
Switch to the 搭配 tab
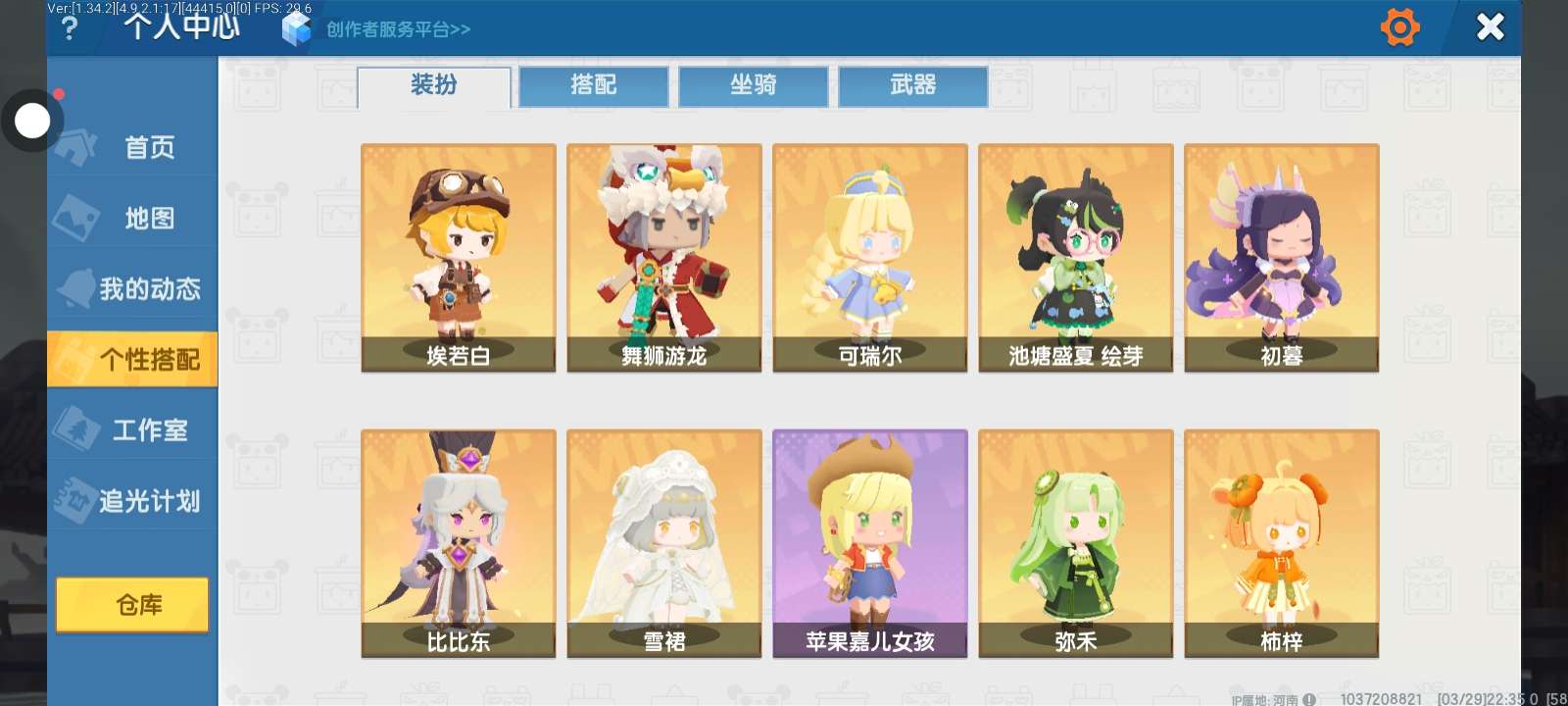[x=594, y=85]
